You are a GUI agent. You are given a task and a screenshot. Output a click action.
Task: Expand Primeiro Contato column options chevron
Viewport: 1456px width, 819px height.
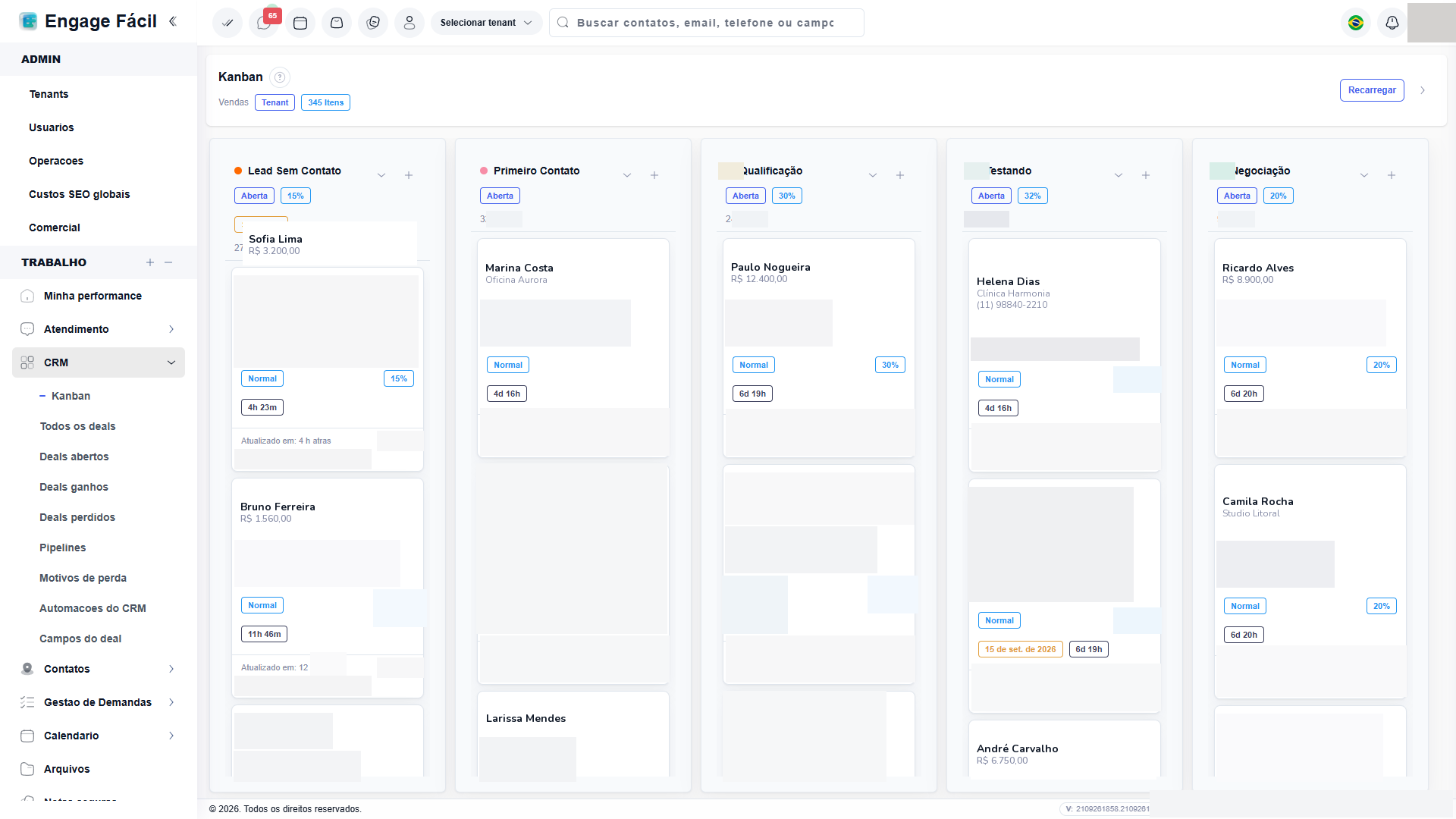[627, 175]
